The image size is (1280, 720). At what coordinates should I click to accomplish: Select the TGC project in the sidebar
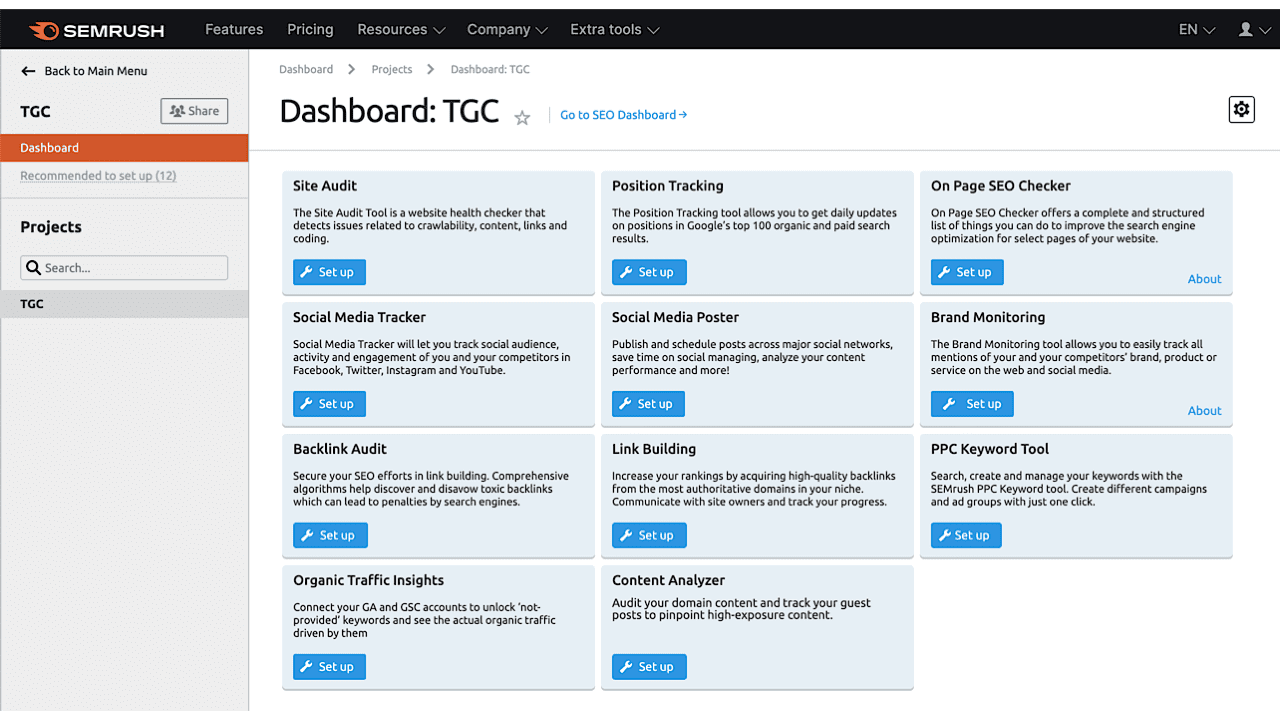coord(31,303)
